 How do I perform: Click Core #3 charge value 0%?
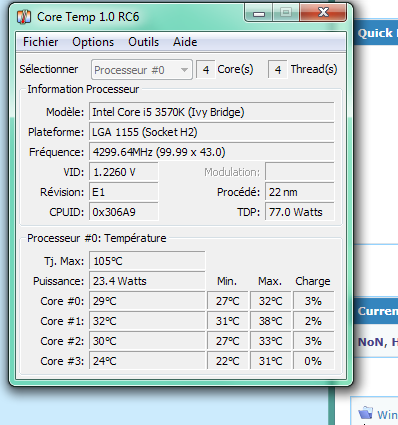click(x=314, y=361)
